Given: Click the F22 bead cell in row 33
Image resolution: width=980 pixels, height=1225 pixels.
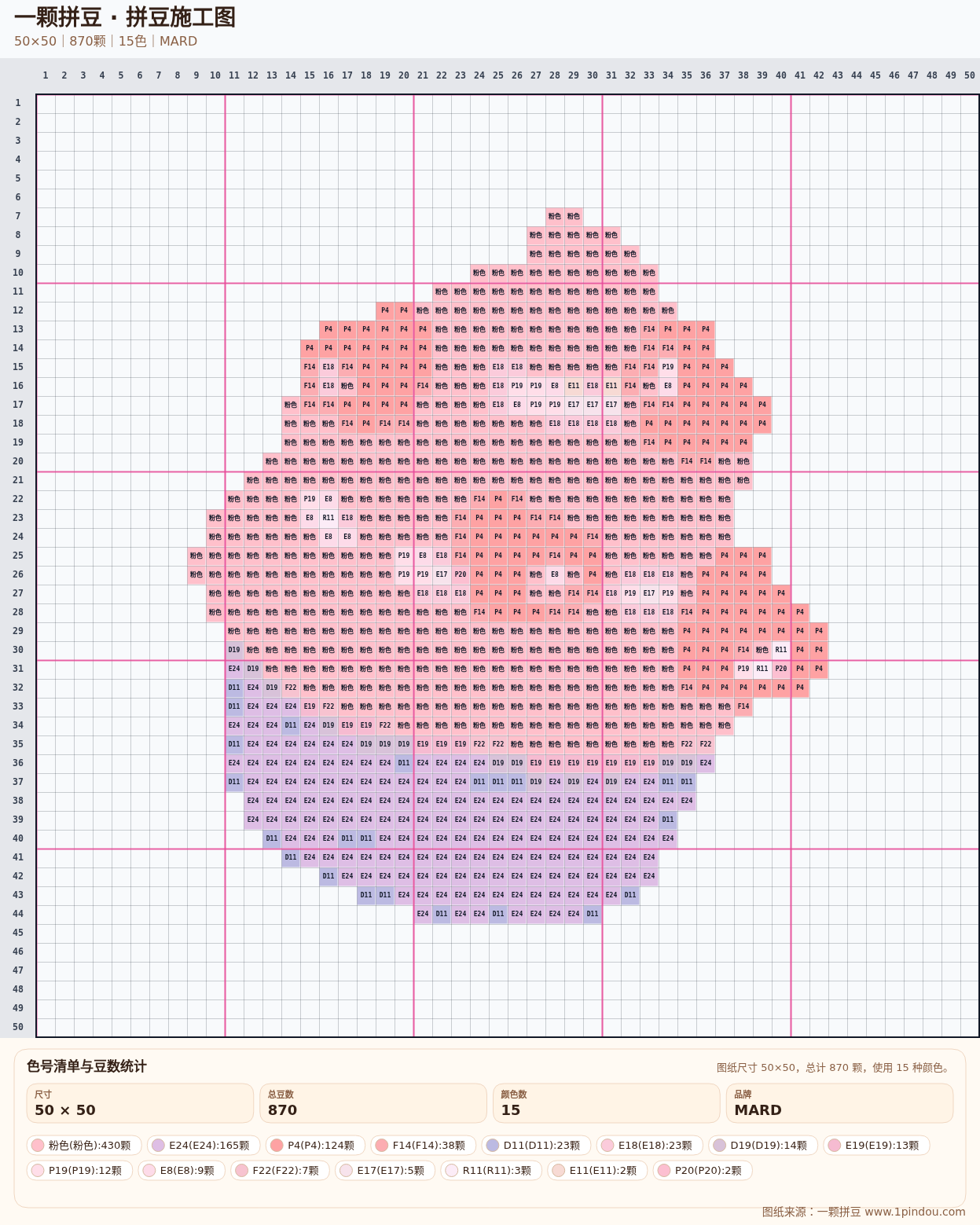Looking at the screenshot, I should click(329, 706).
